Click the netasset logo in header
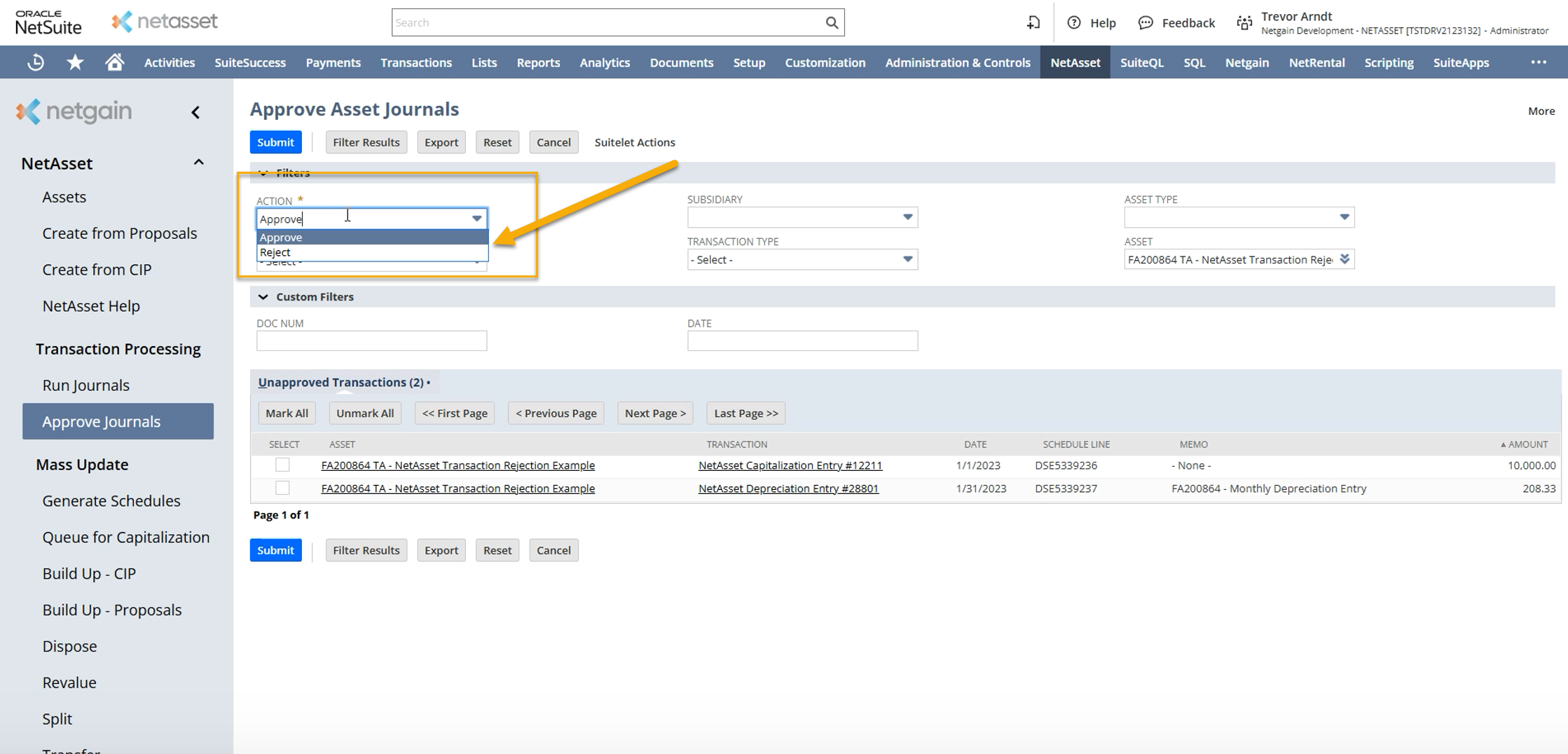Screen dimensions: 1568x754 coord(165,22)
